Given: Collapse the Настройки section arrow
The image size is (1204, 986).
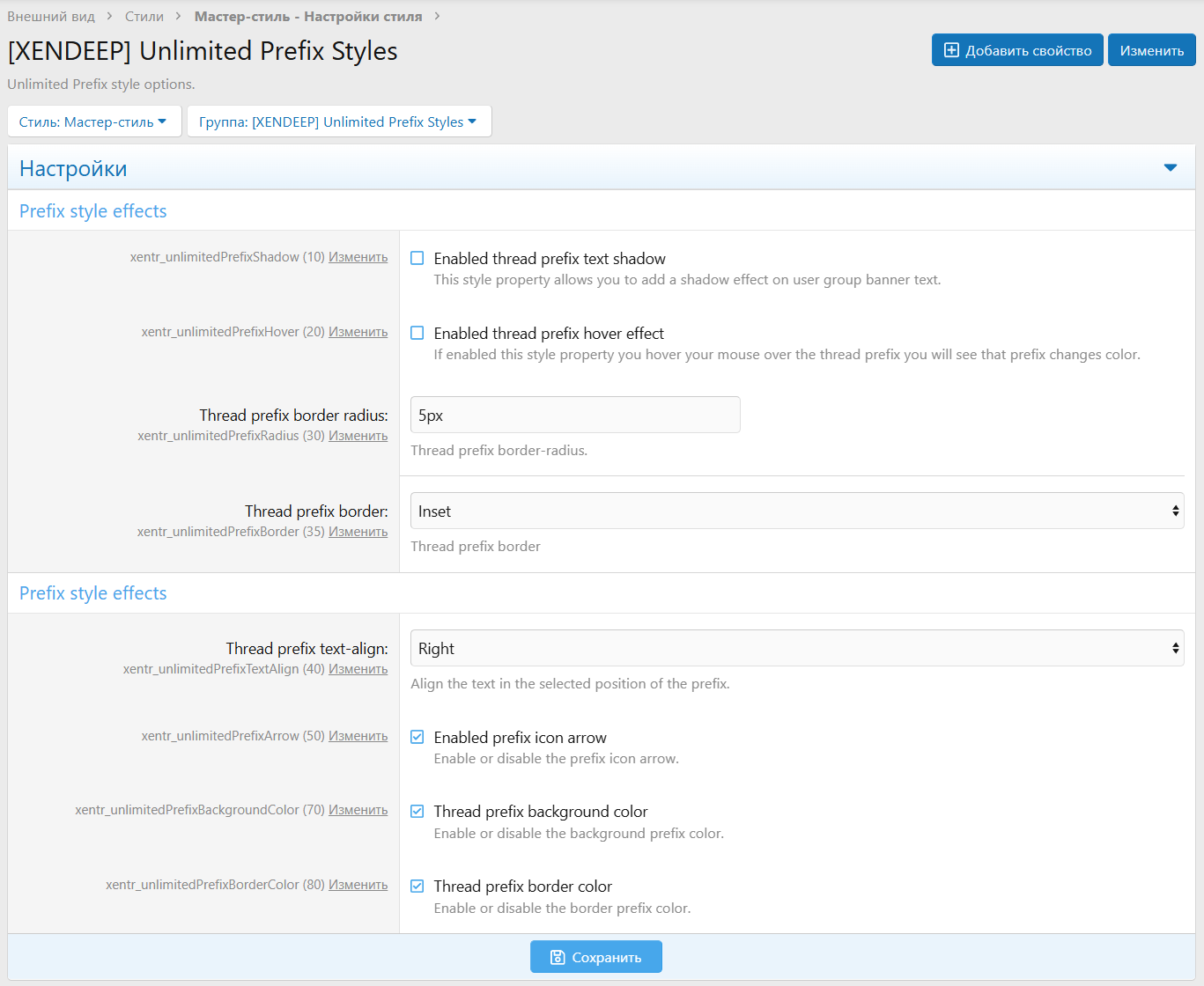Looking at the screenshot, I should [x=1171, y=168].
